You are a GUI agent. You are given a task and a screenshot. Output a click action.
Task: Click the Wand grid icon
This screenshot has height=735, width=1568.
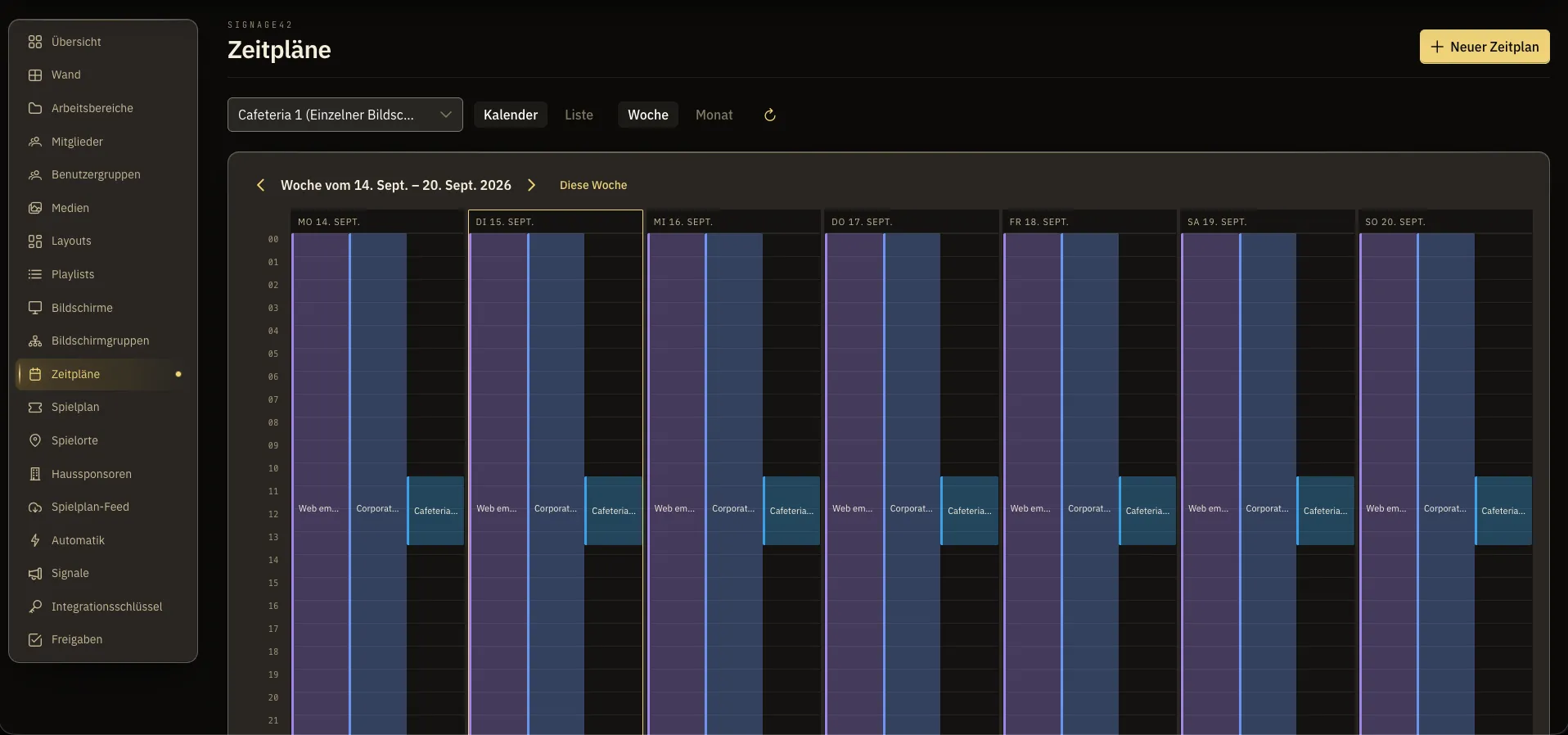(x=35, y=75)
